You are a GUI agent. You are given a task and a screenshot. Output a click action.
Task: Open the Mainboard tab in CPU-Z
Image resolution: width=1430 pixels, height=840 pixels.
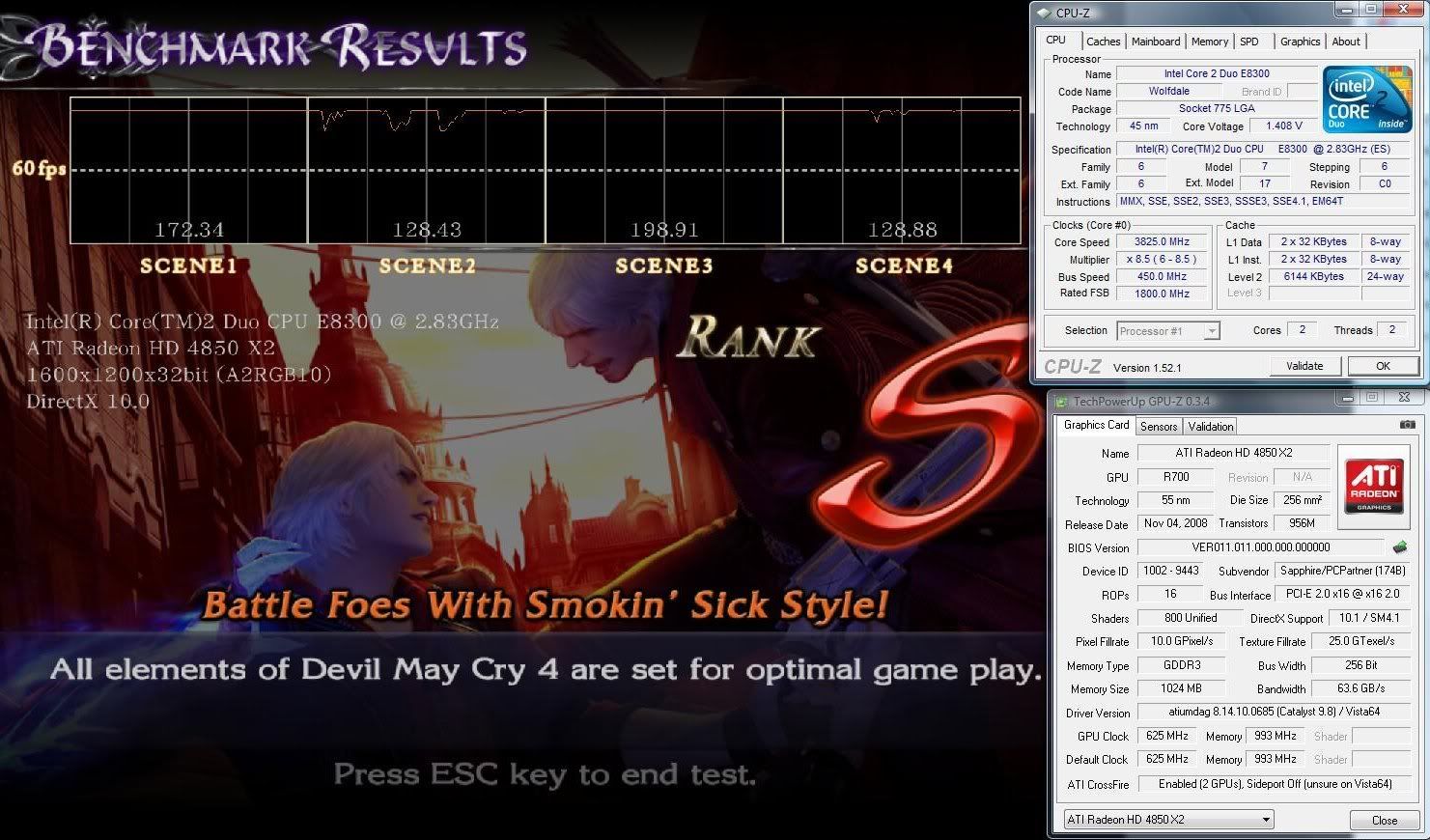click(x=1156, y=42)
